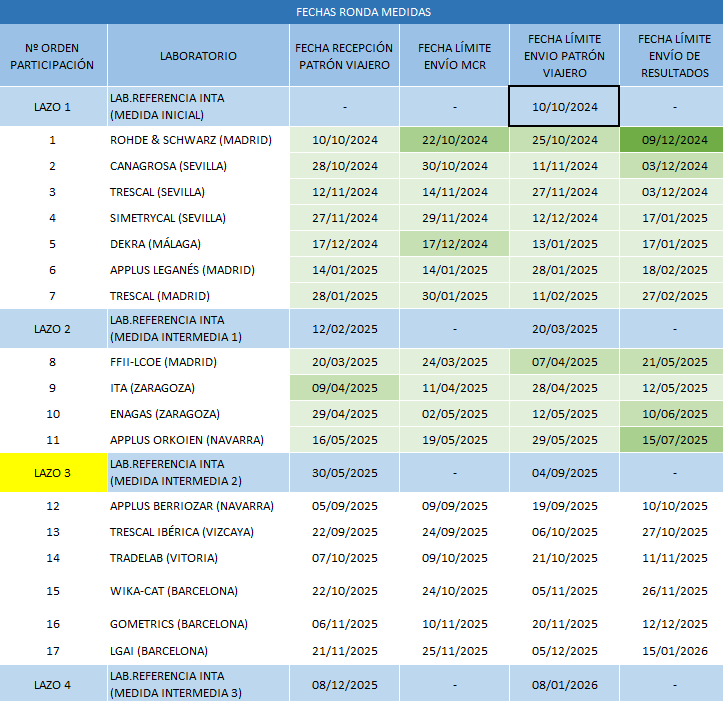Click the 30/01/2025 cell

click(455, 296)
